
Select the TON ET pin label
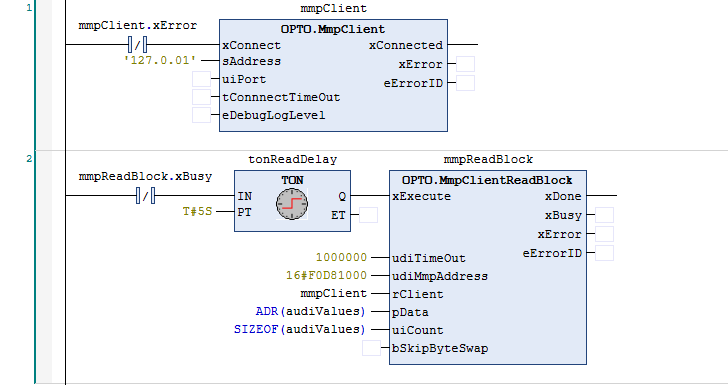coord(338,215)
